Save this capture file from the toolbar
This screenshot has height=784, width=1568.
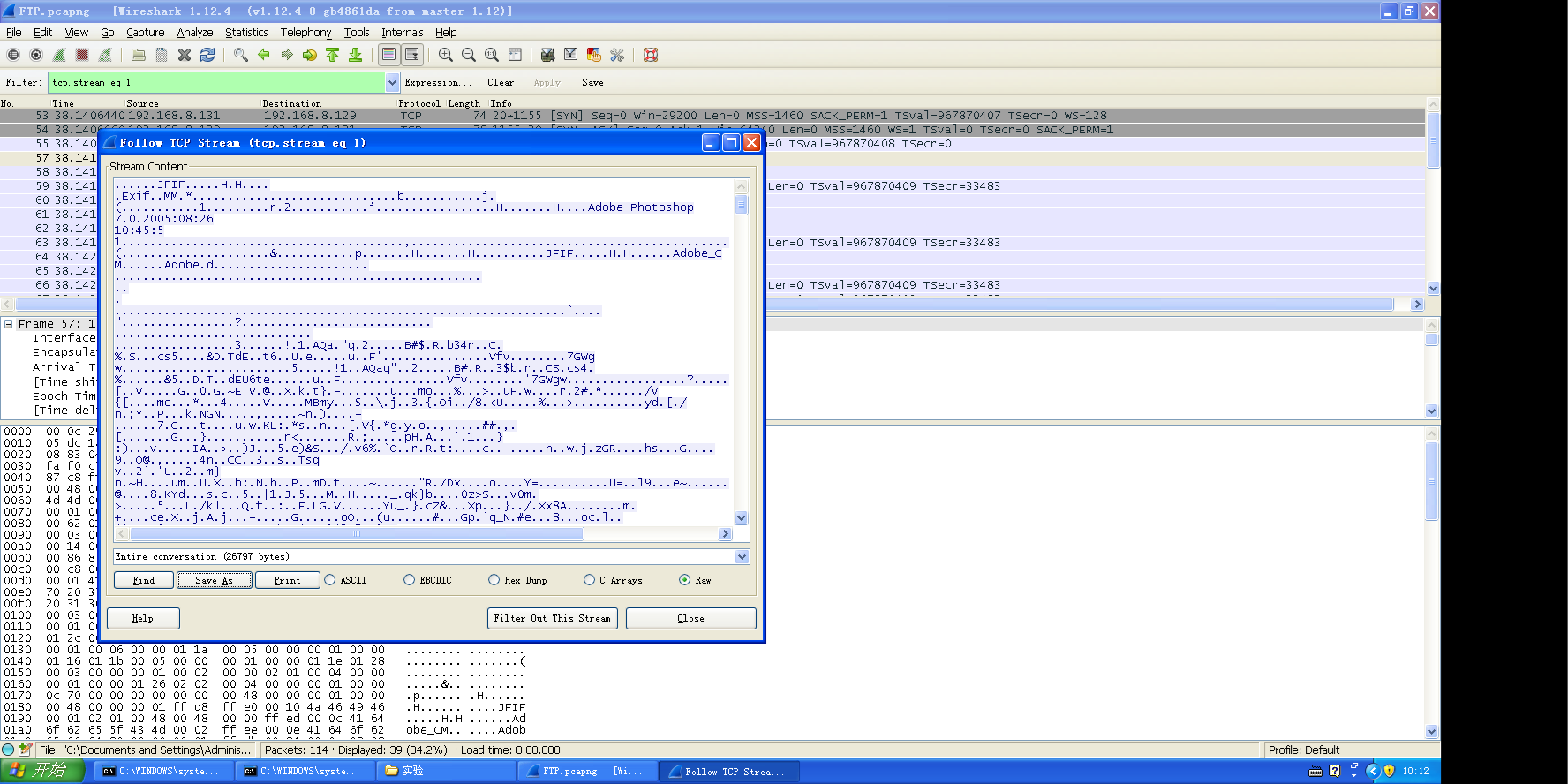pos(162,55)
